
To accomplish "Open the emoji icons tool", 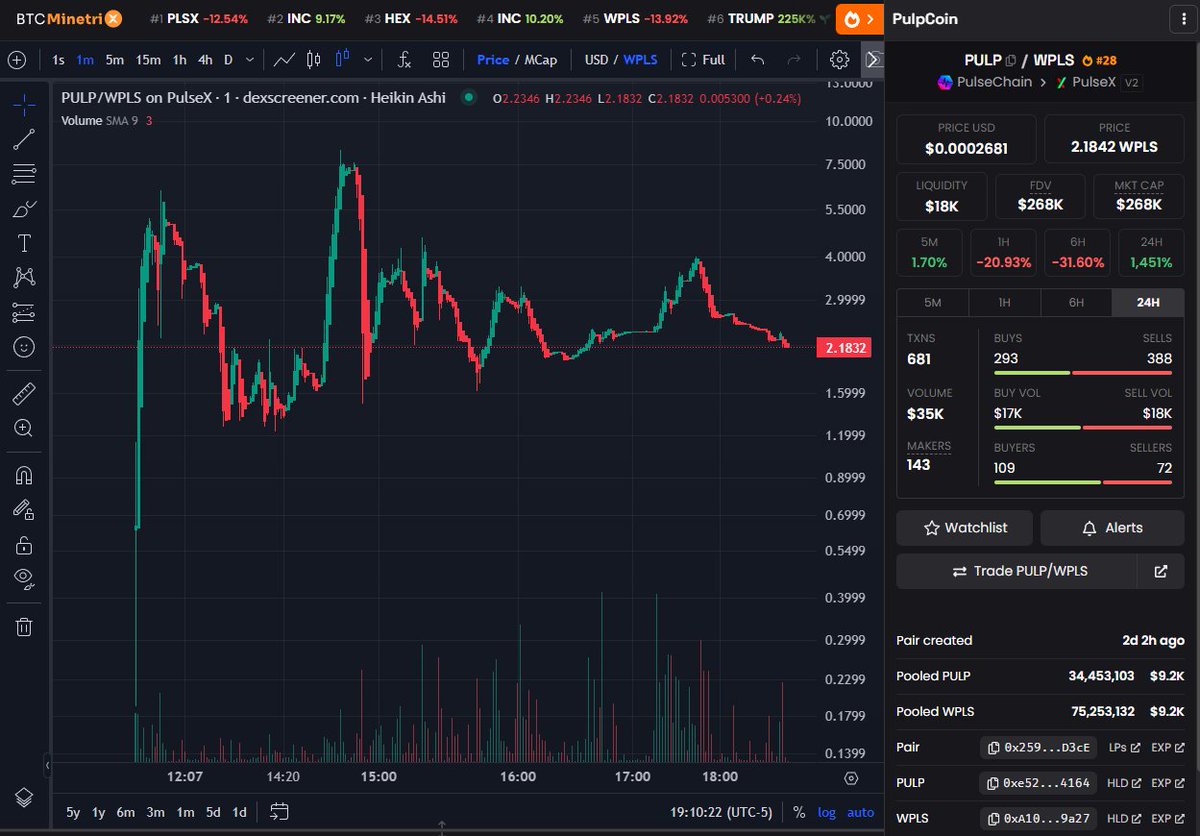I will 24,347.
